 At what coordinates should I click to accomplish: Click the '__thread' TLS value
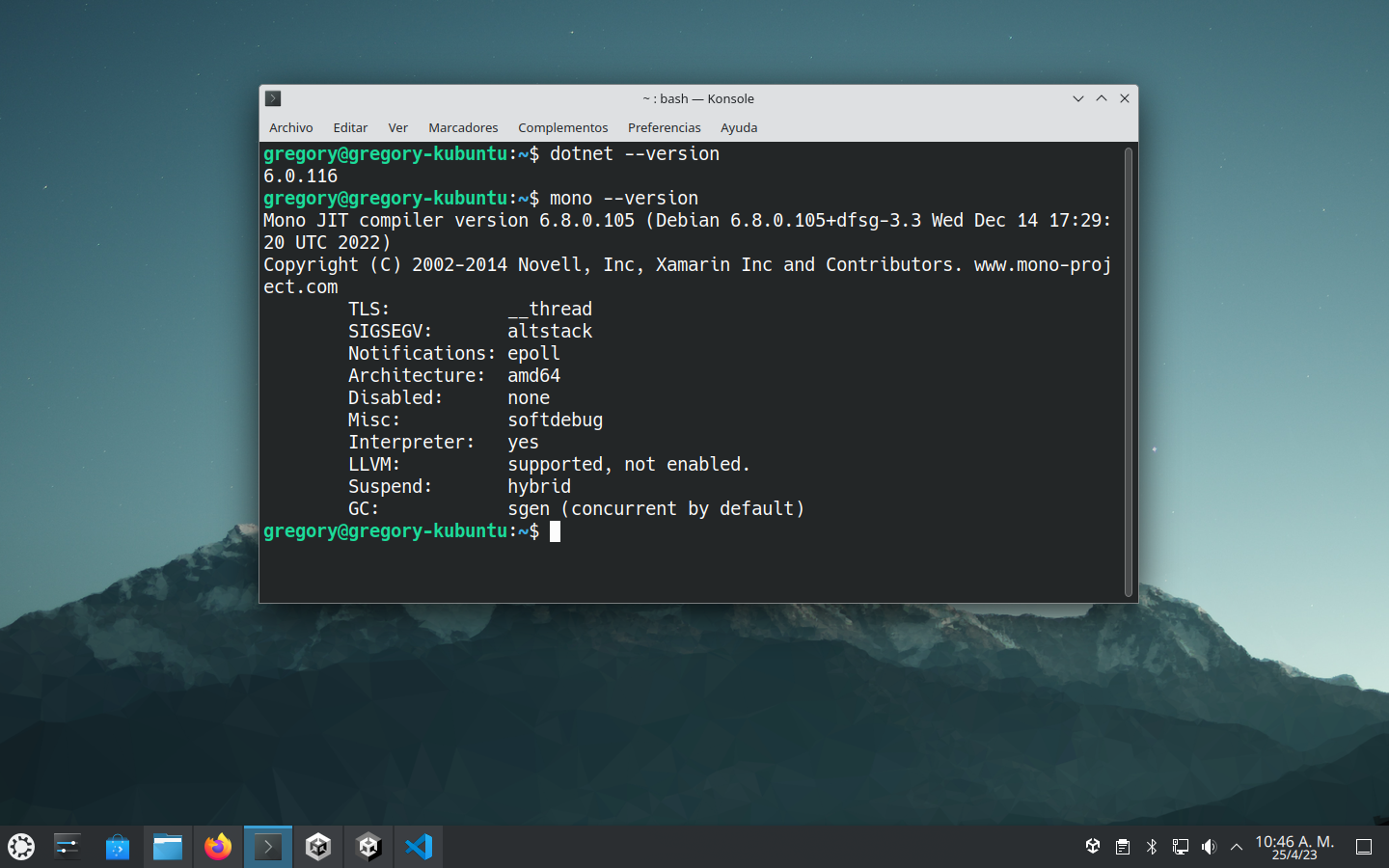[550, 310]
